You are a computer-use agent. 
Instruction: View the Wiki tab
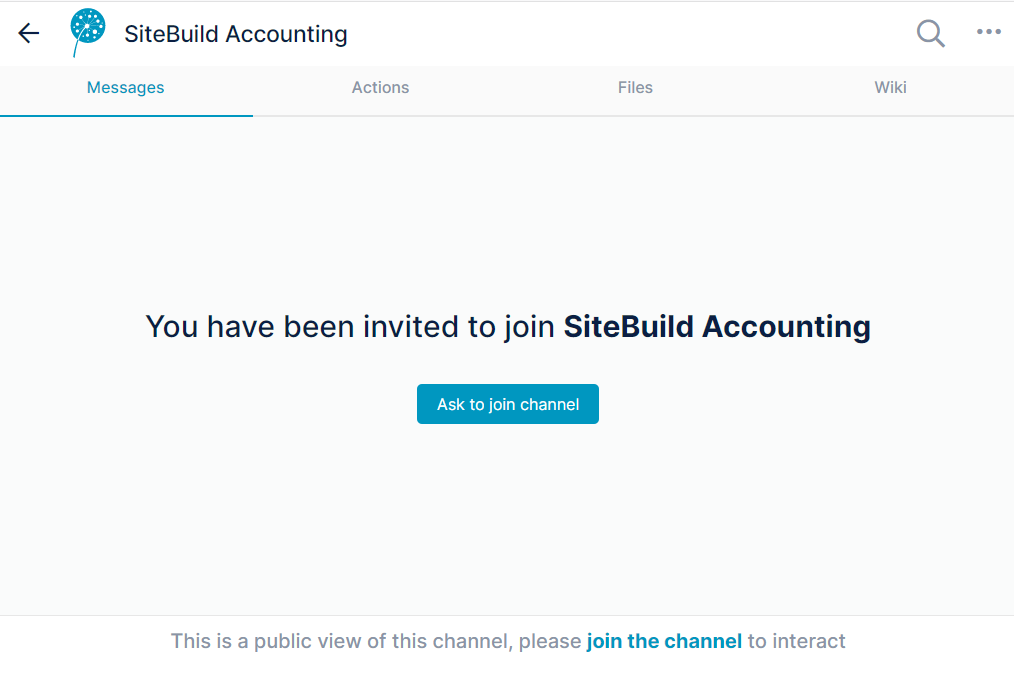(890, 87)
